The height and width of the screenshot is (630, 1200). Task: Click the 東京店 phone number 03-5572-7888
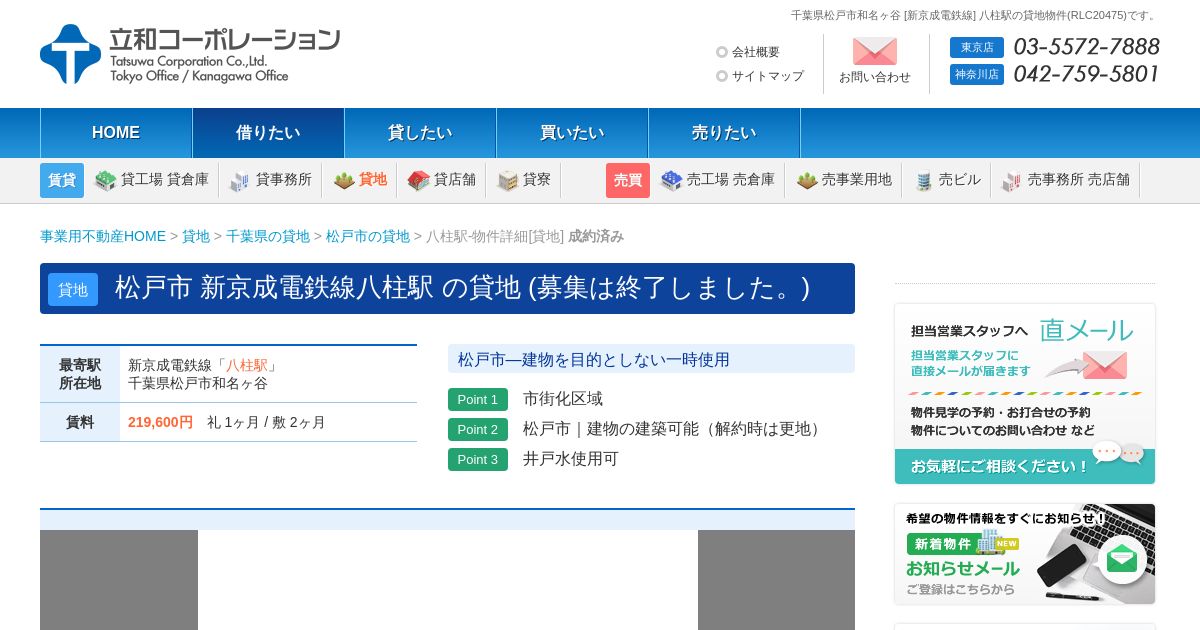[x=1087, y=47]
